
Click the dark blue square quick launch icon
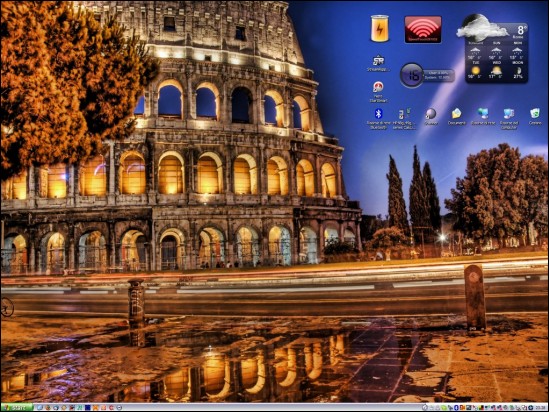88,407
